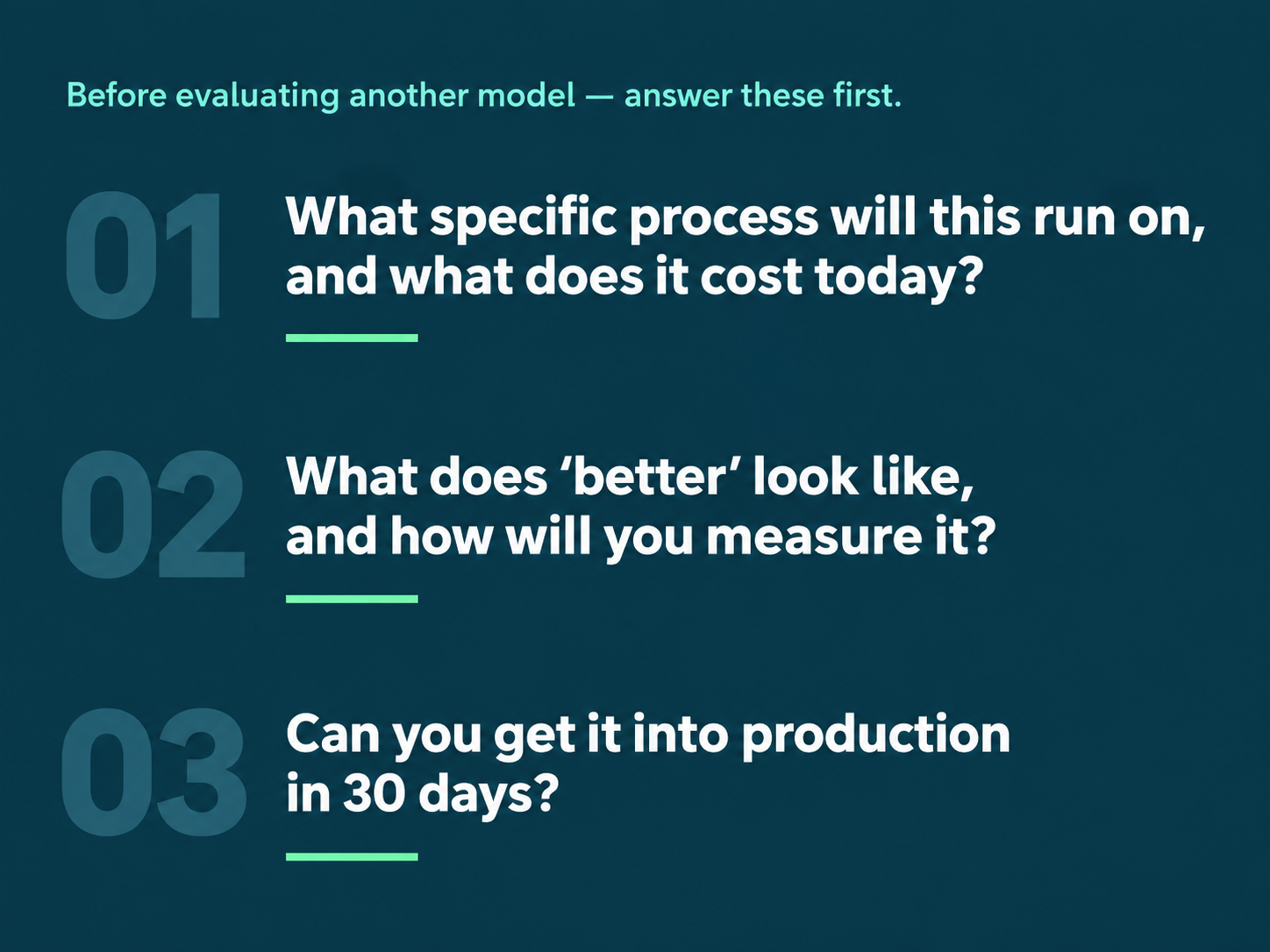Click the large 02 number
This screenshot has height=952, width=1270.
coord(153,515)
